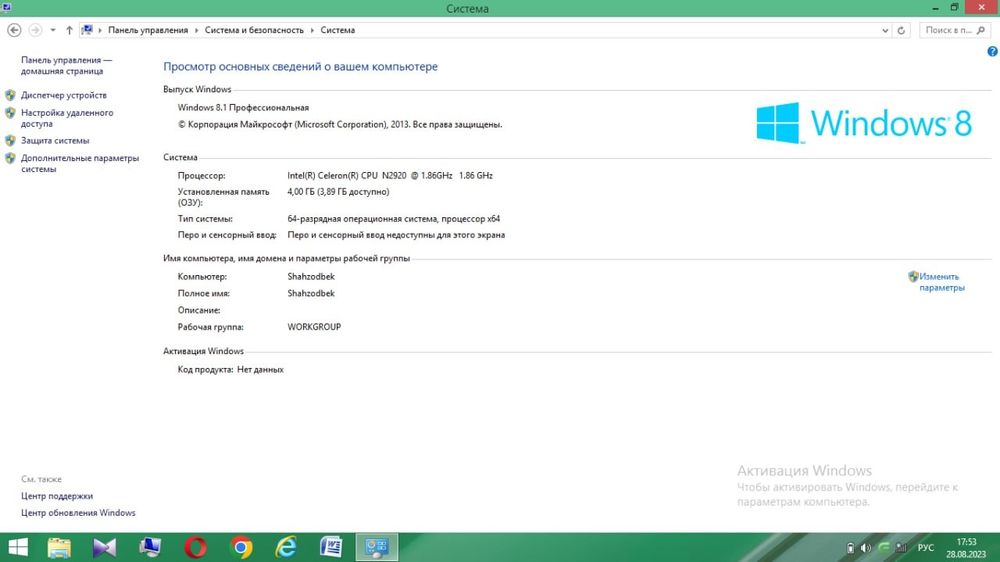The width and height of the screenshot is (1000, 562).
Task: Click the Нет данных product code value
Action: pos(260,369)
